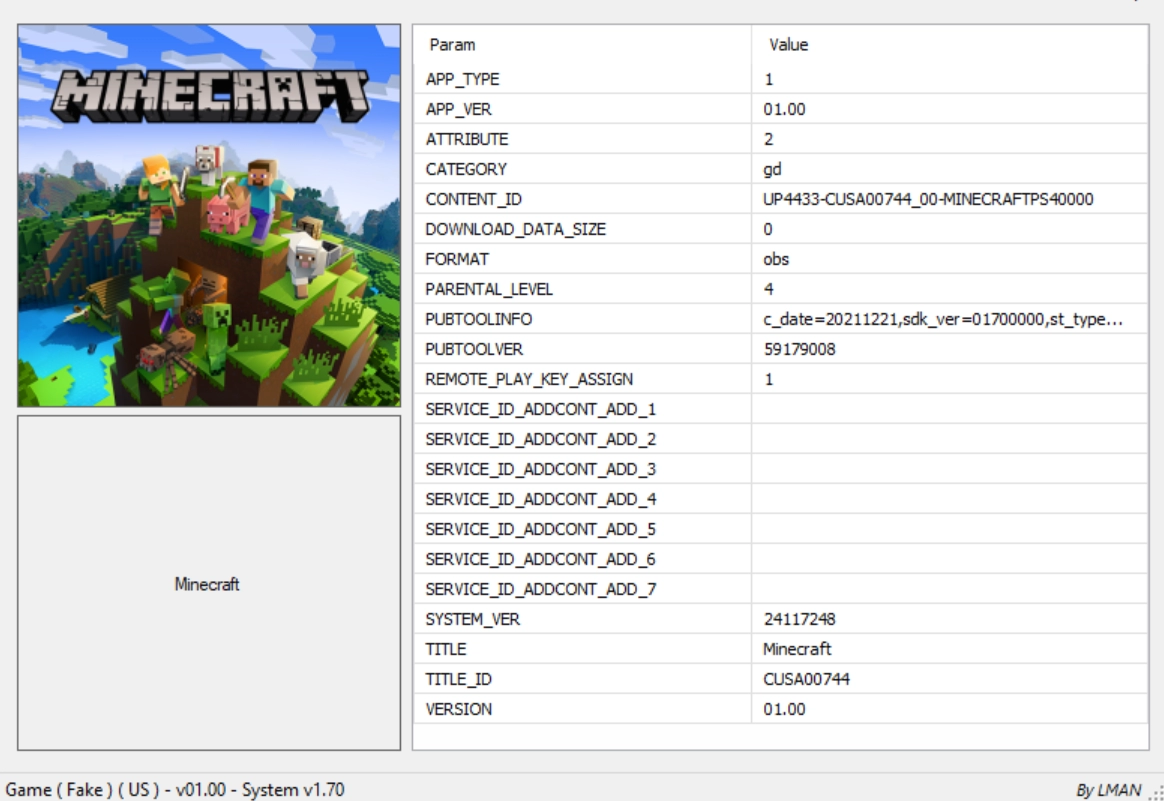The image size is (1164, 801).
Task: Click the FORMAT value obs
Action: click(x=776, y=259)
